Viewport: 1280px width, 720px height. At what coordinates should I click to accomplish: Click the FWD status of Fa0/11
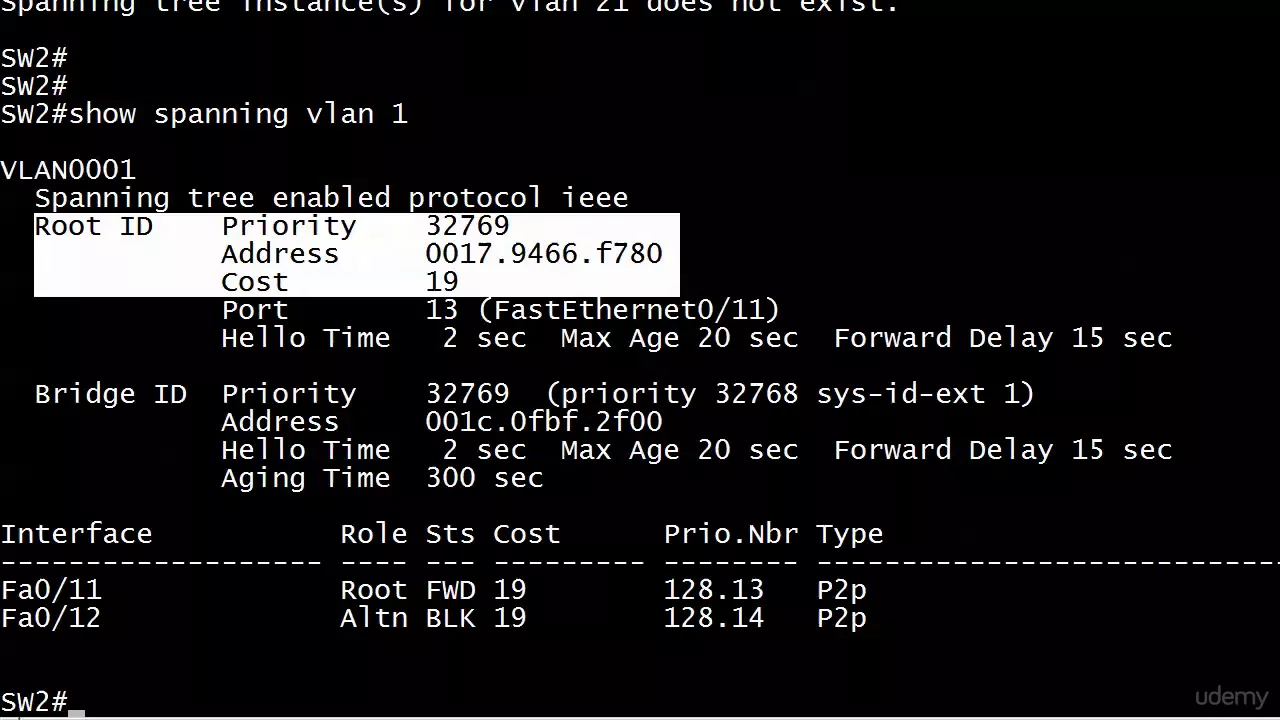click(450, 590)
